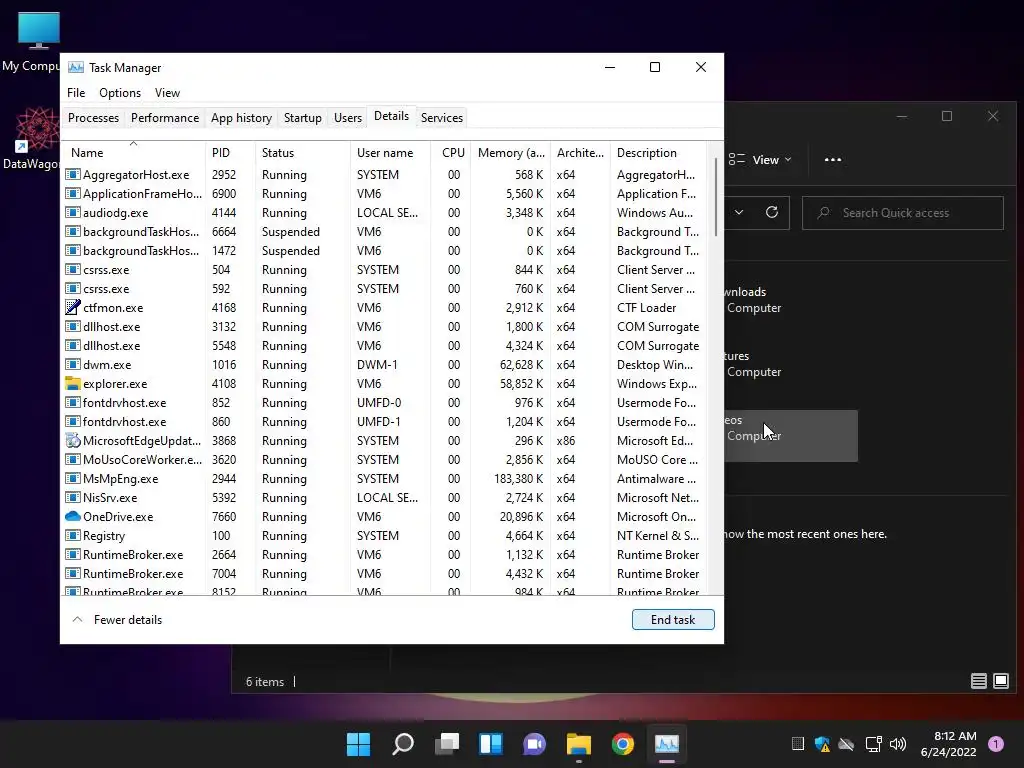Open the File menu
The height and width of the screenshot is (768, 1024).
pos(76,93)
